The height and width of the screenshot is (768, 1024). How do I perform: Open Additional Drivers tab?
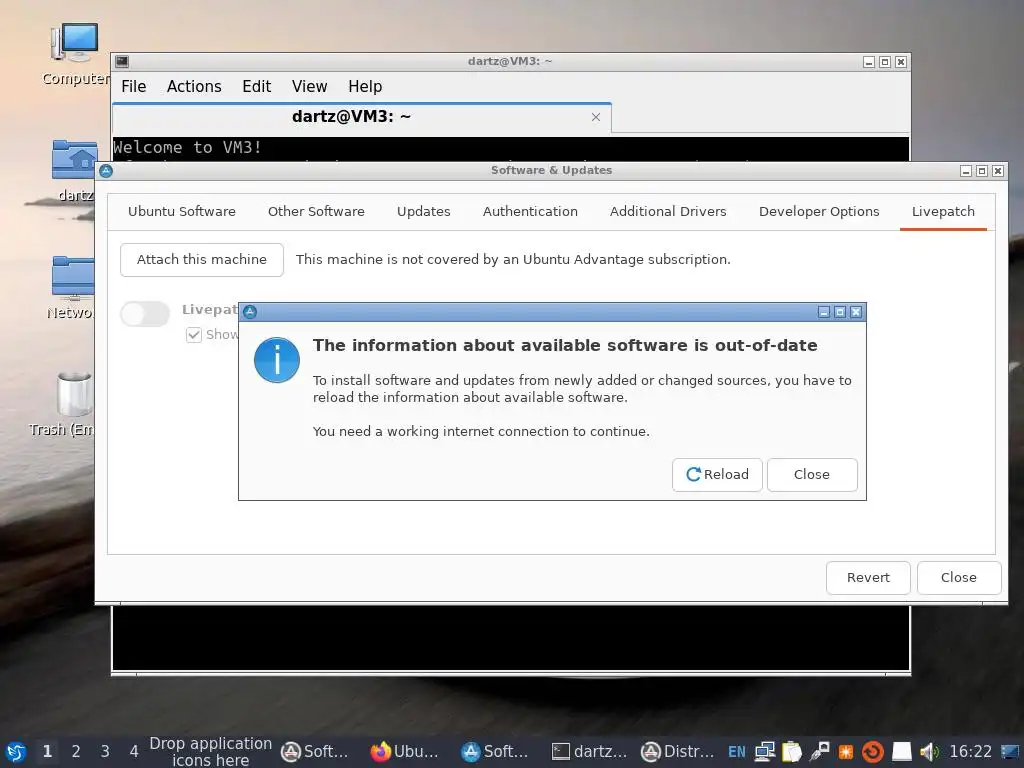pyautogui.click(x=668, y=211)
